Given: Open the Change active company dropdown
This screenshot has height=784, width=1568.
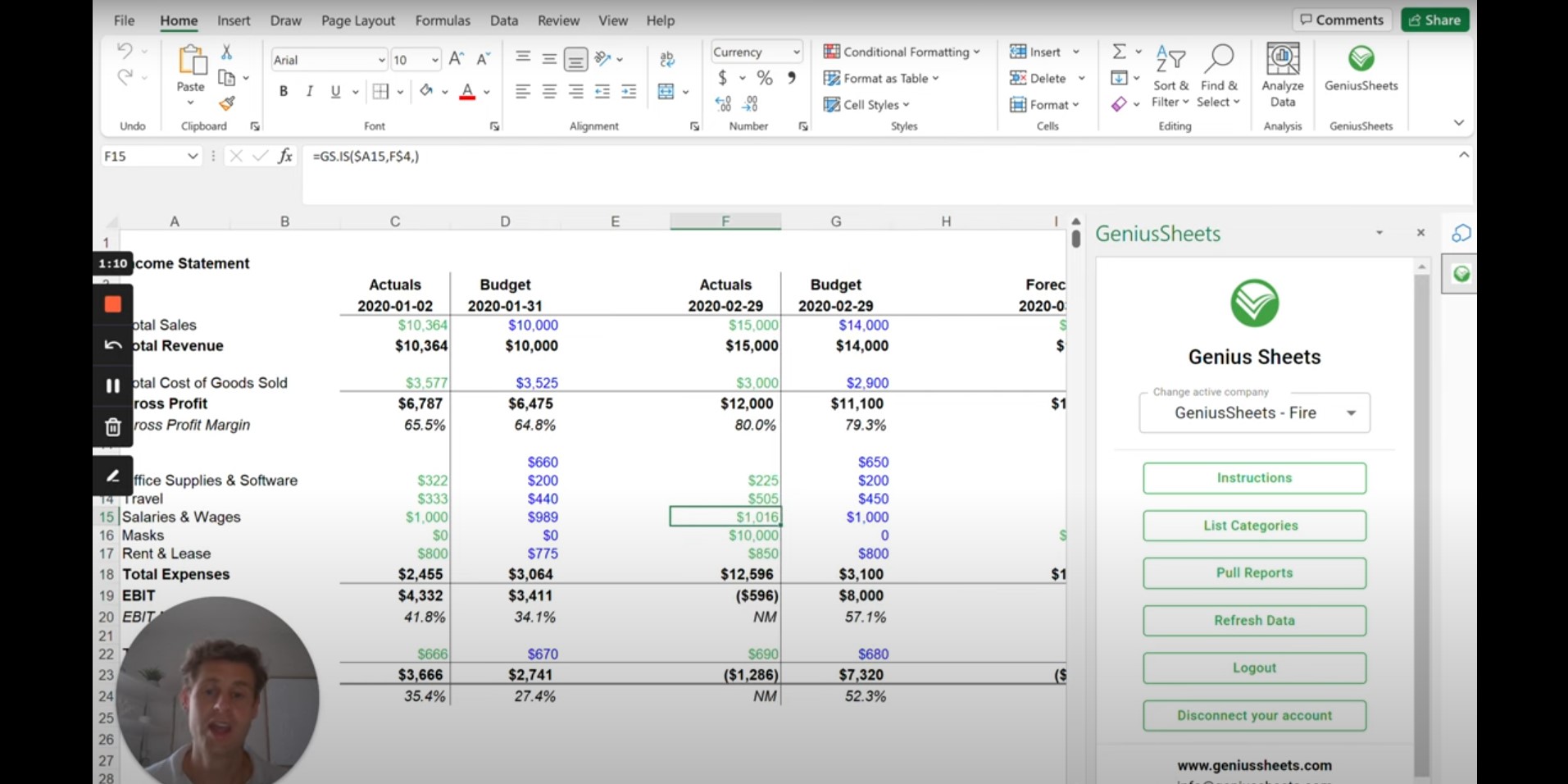Looking at the screenshot, I should [1254, 413].
